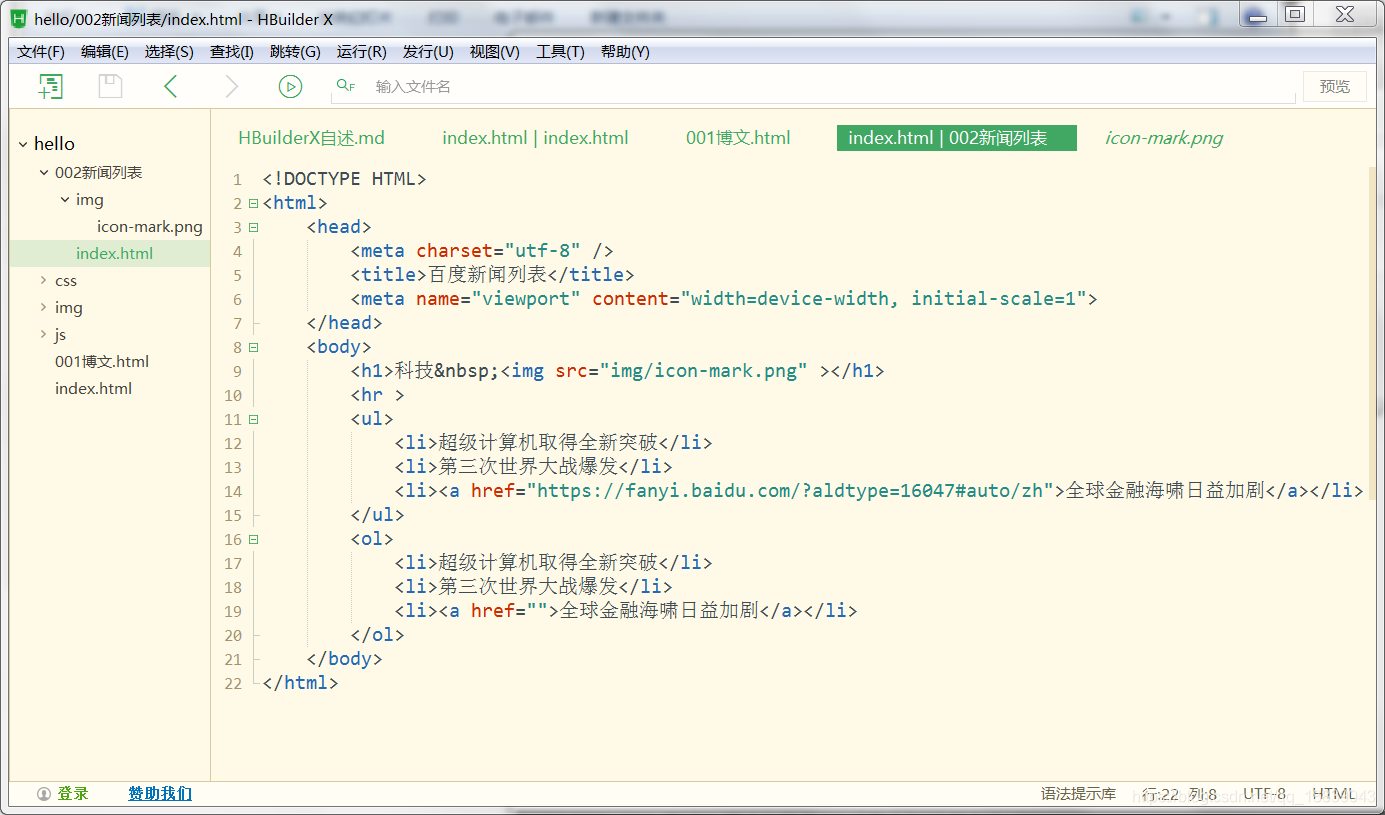Open the 跳转(G) menu

click(x=295, y=52)
